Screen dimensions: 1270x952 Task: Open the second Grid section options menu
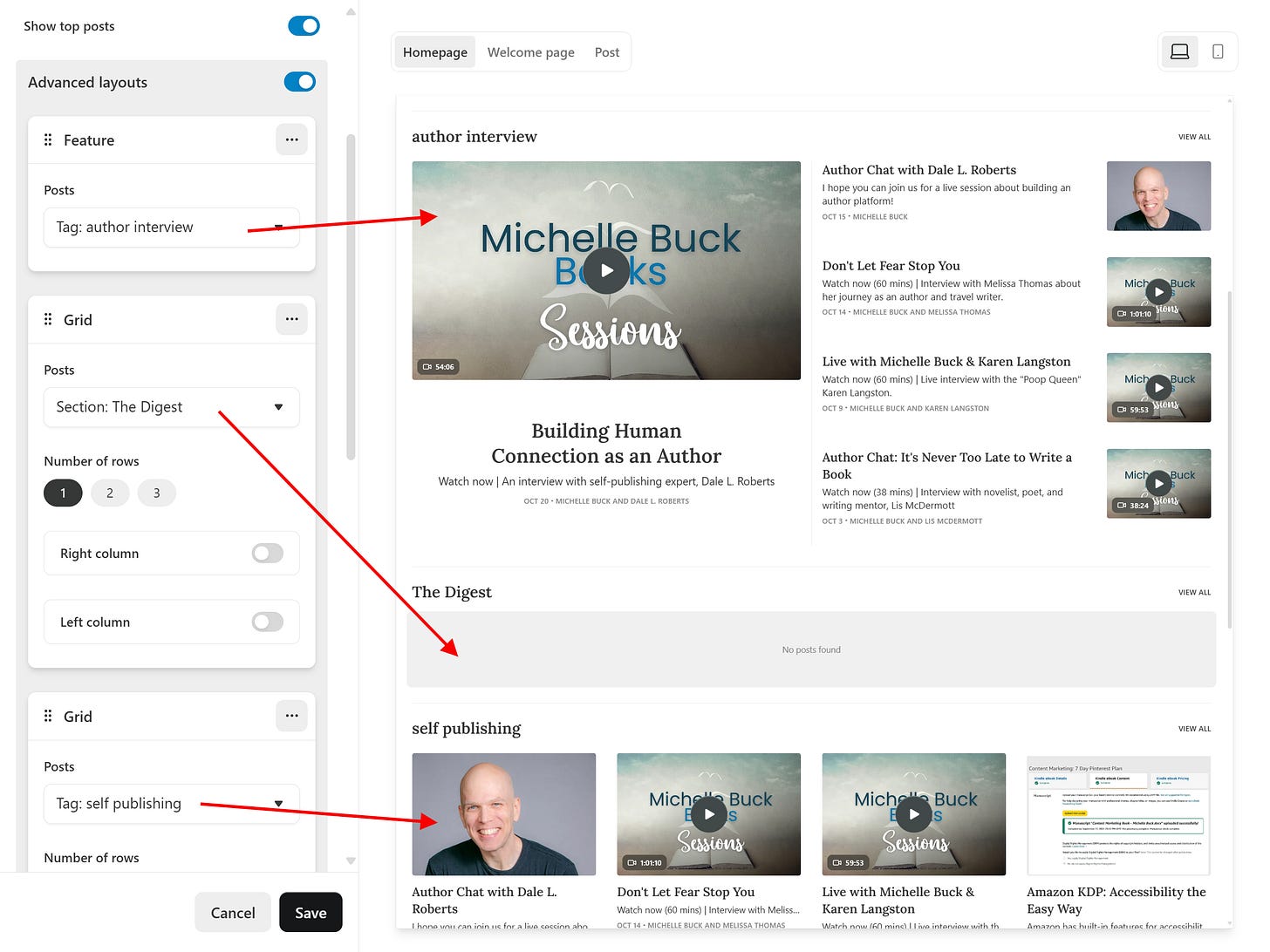(x=291, y=716)
